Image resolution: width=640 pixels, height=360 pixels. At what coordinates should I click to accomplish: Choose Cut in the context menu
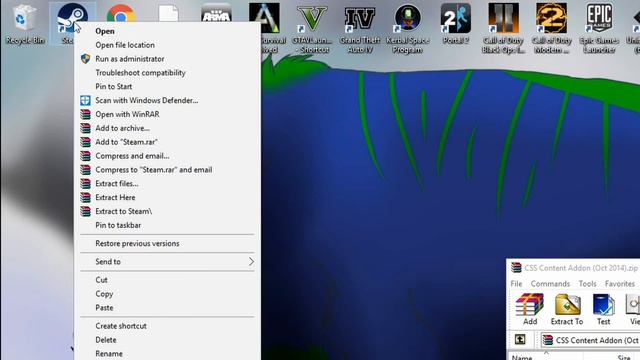click(x=167, y=280)
